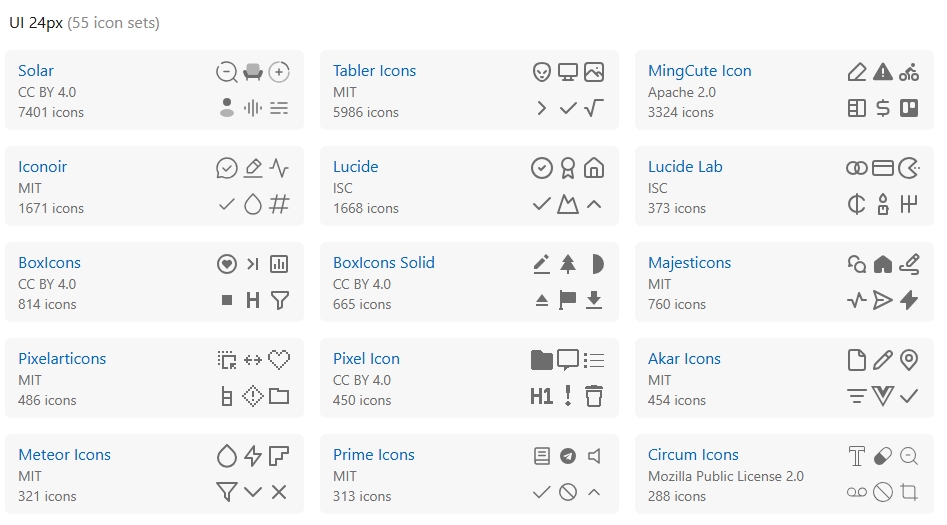This screenshot has width=947, height=525.
Task: Click the armchair icon in Solar set
Action: point(253,72)
